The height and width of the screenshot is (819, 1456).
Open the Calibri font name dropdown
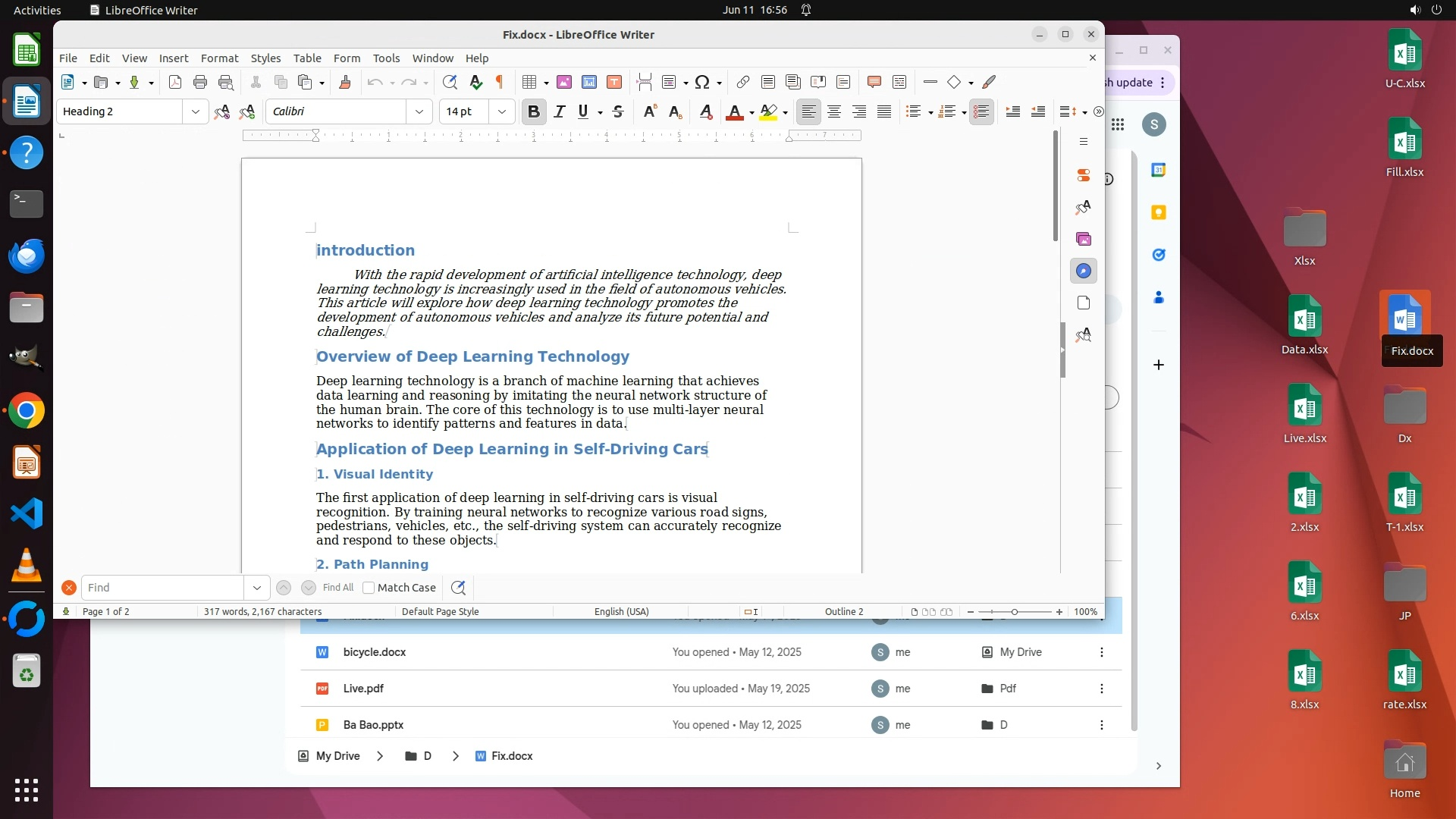click(419, 111)
